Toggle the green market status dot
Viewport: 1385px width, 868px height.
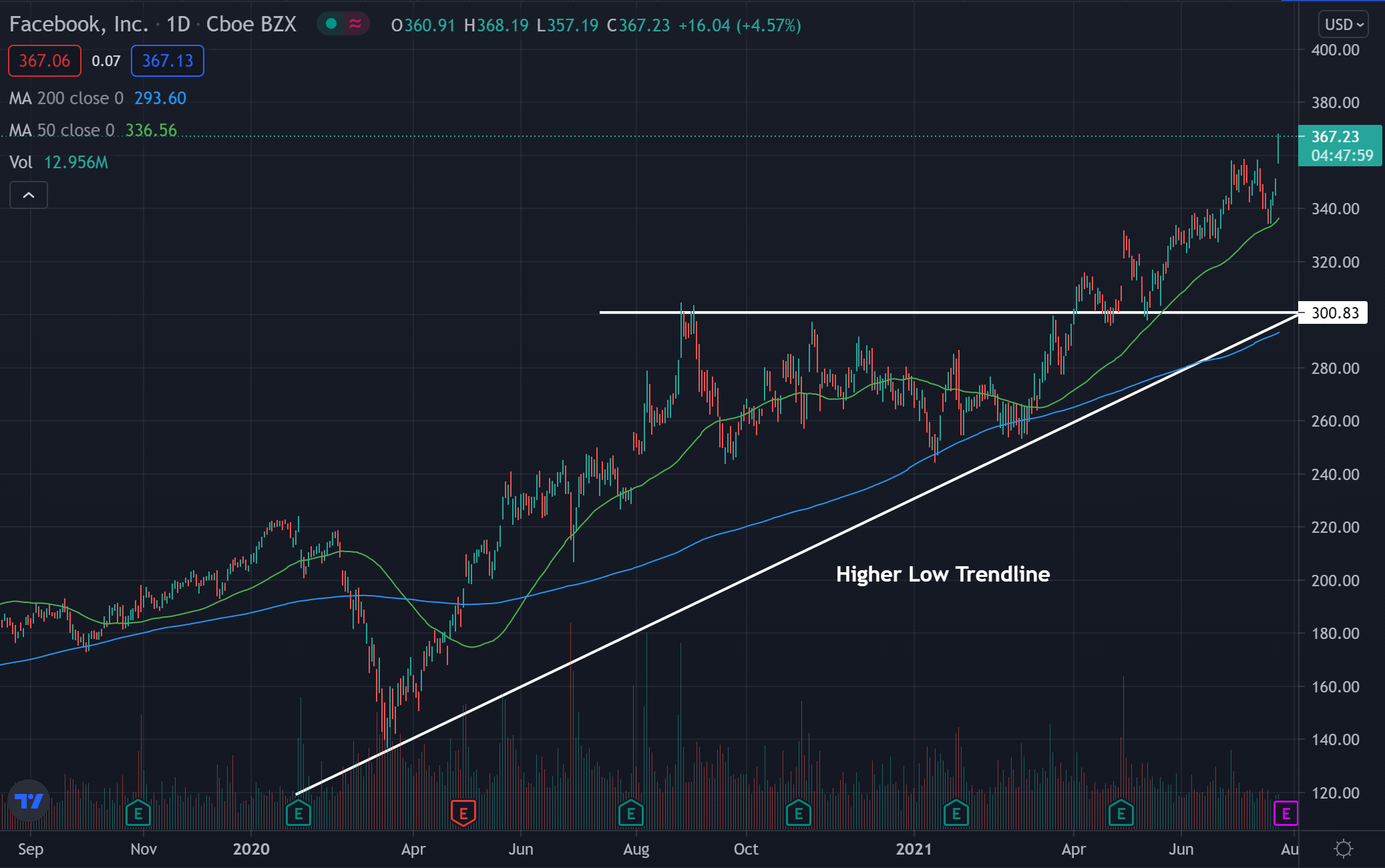point(331,25)
